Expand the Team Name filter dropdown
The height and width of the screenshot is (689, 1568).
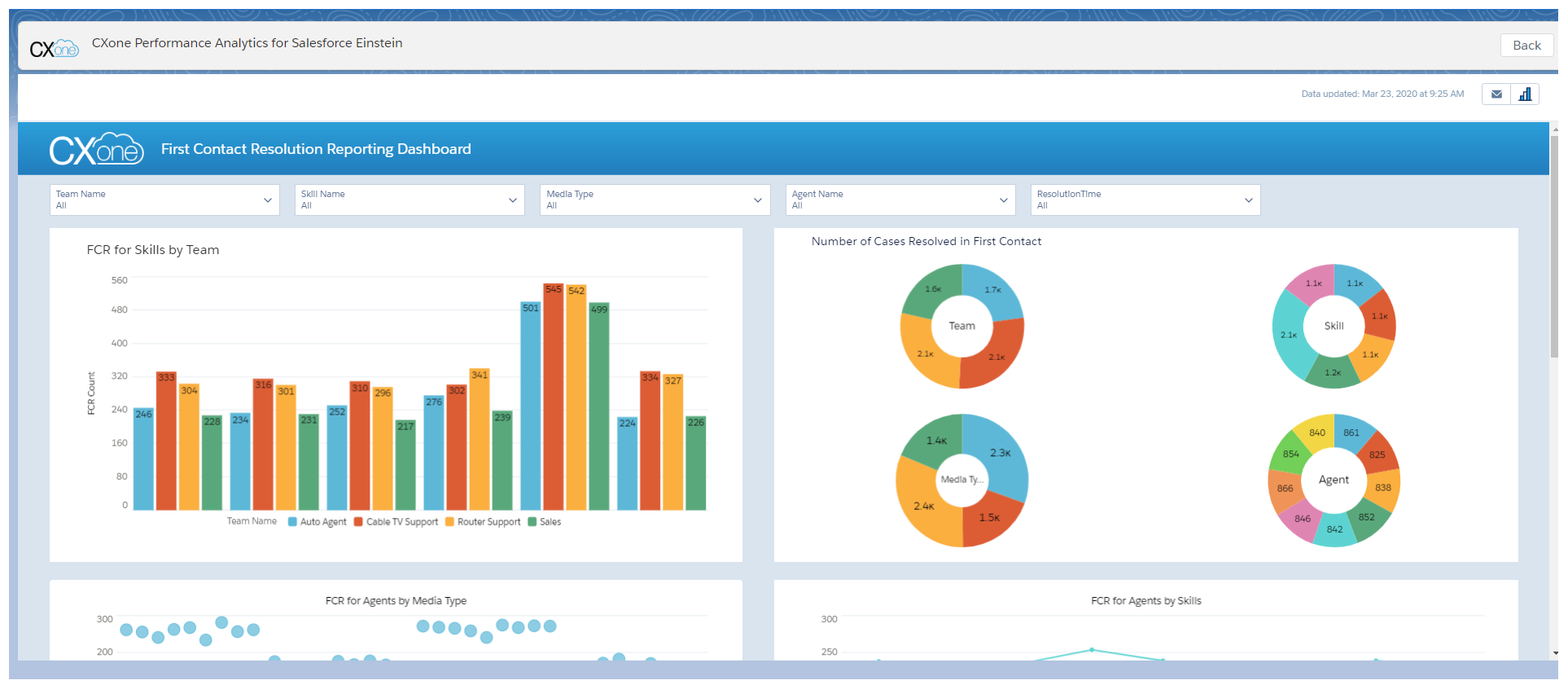(164, 200)
